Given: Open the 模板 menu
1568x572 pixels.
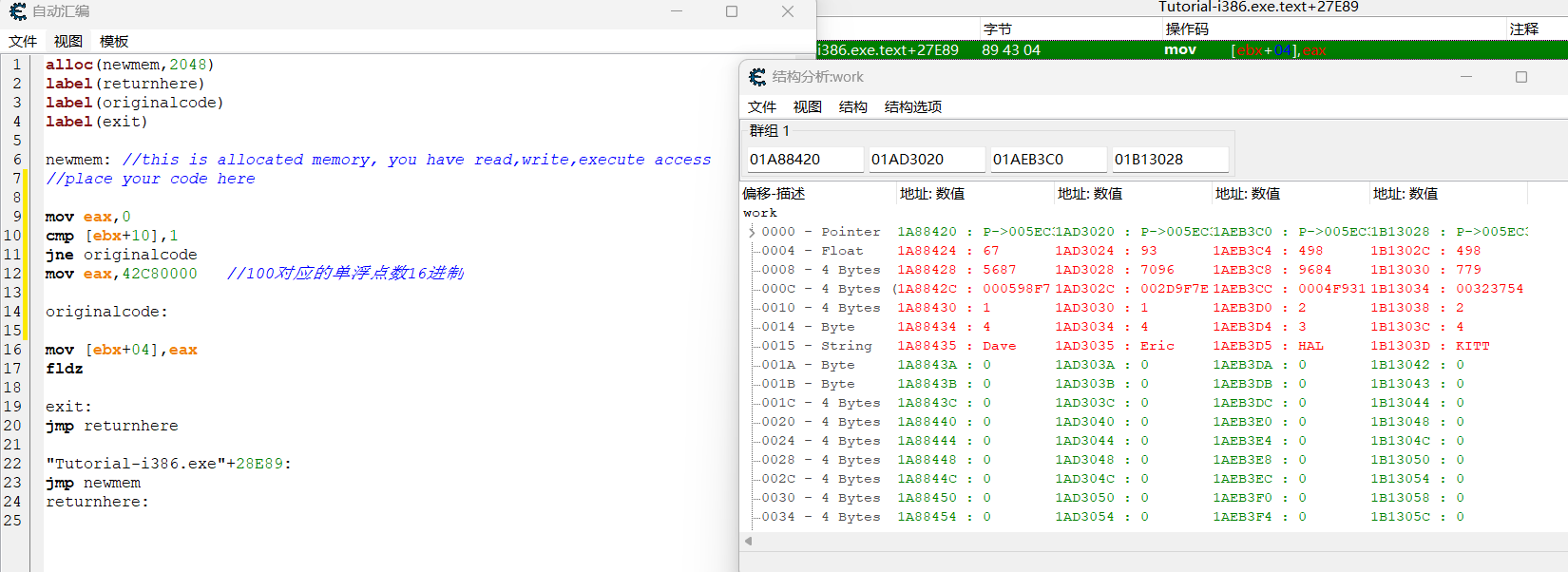Looking at the screenshot, I should click(x=114, y=42).
